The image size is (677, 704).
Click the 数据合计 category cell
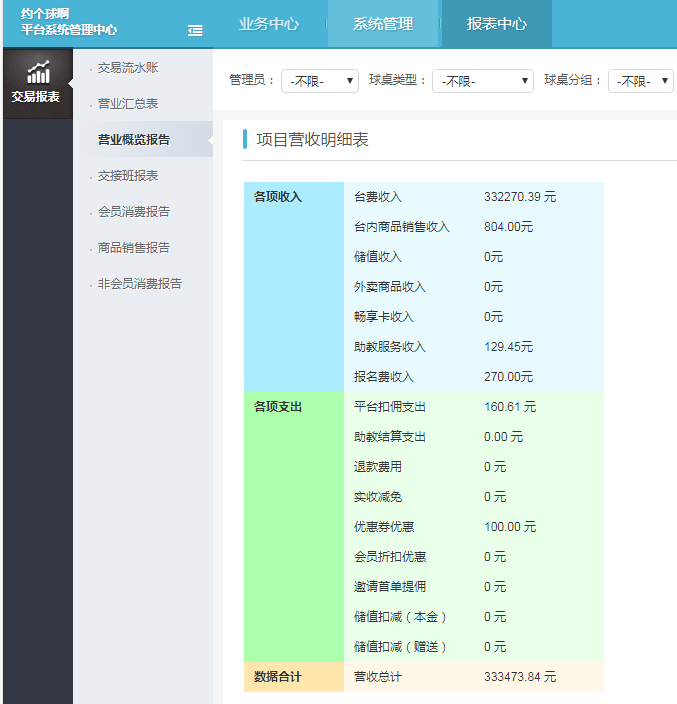pyautogui.click(x=294, y=677)
